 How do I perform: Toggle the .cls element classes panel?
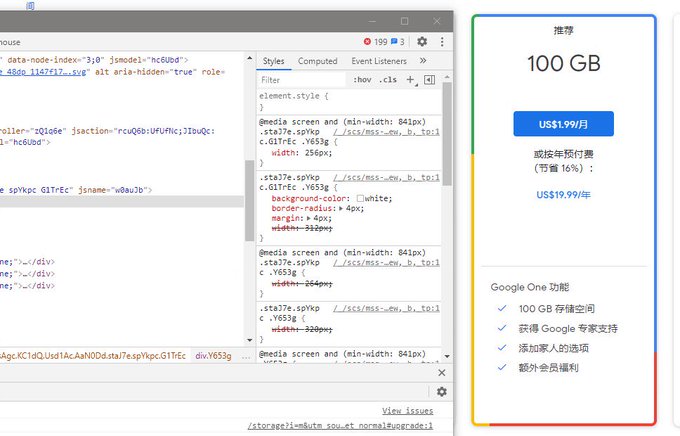(388, 80)
